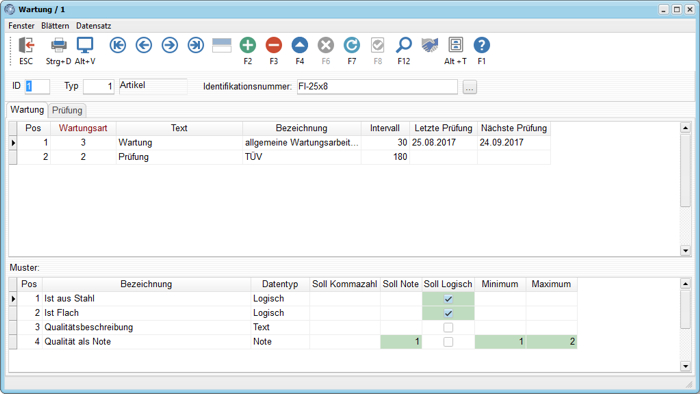This screenshot has width=700, height=394.
Task: Click cell 'allgemeine Wartungsarbeit...'
Action: pyautogui.click(x=302, y=143)
